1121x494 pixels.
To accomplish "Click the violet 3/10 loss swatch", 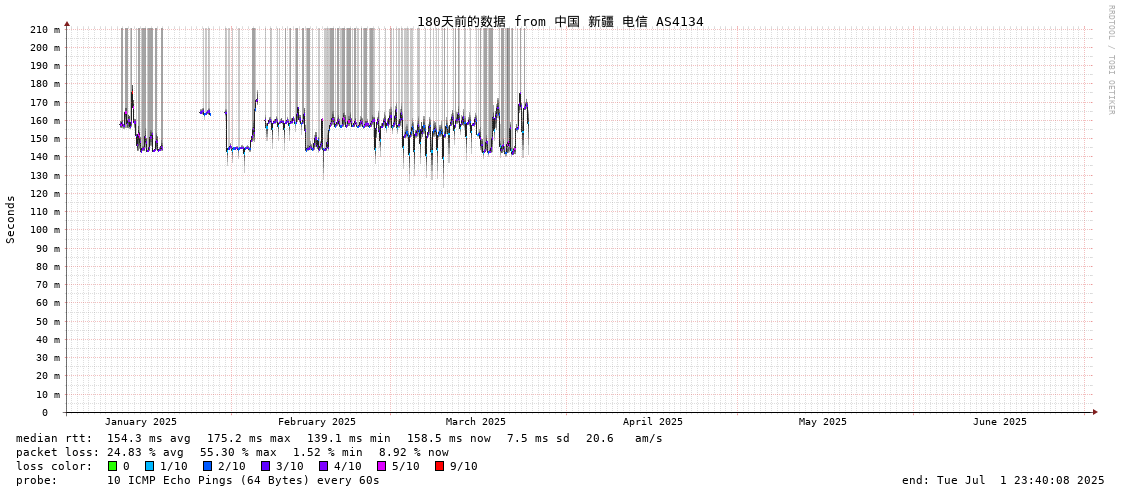I will click(265, 466).
